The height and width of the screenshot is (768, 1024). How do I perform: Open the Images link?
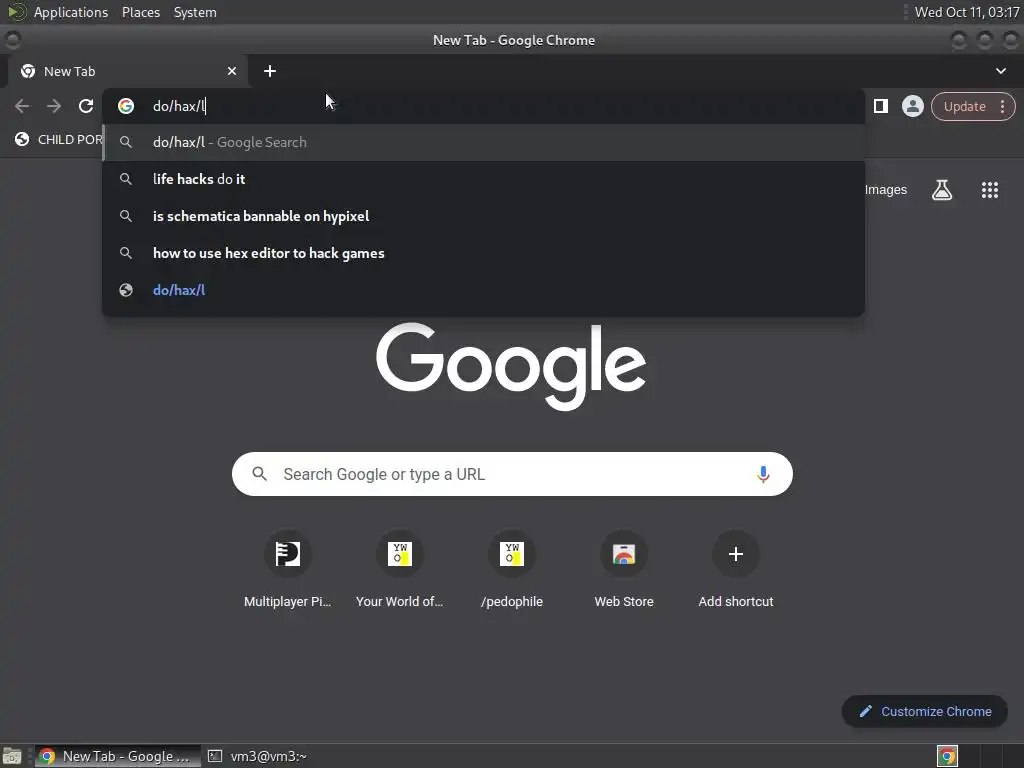coord(886,190)
